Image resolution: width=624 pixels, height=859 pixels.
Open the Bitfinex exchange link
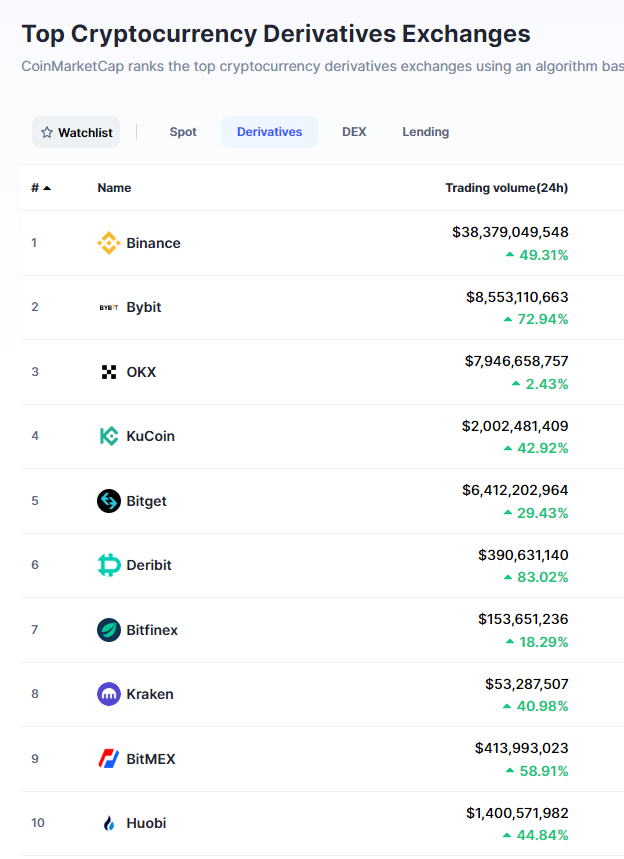pyautogui.click(x=152, y=630)
